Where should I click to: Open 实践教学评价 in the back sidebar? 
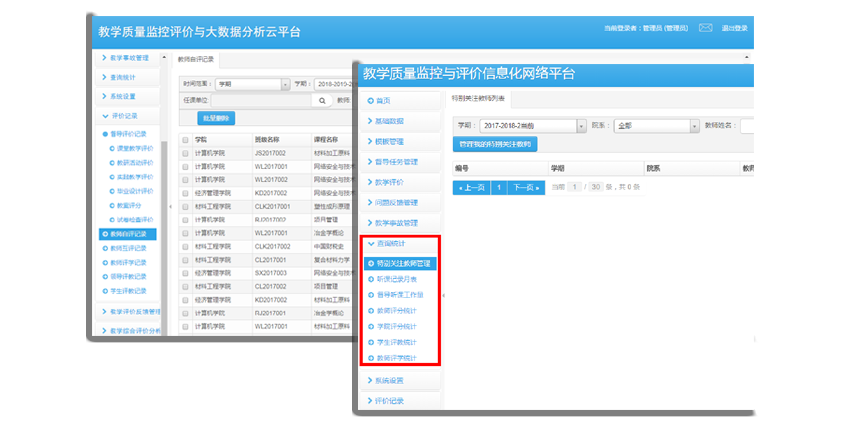132,177
